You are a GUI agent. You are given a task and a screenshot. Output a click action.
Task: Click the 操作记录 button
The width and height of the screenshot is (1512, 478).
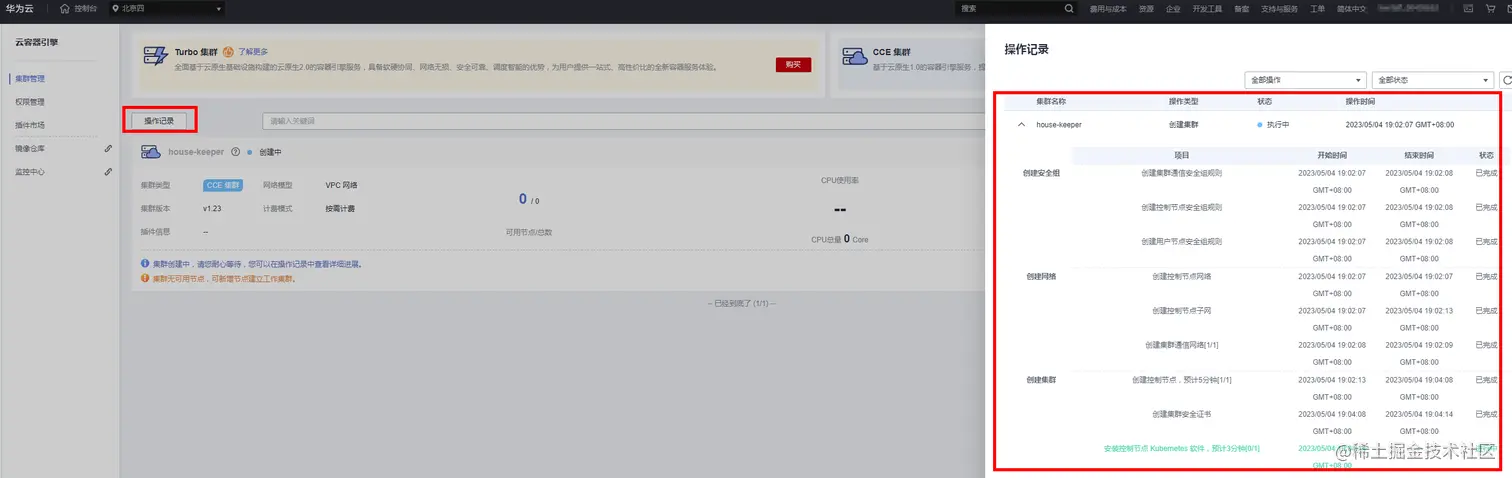click(159, 120)
